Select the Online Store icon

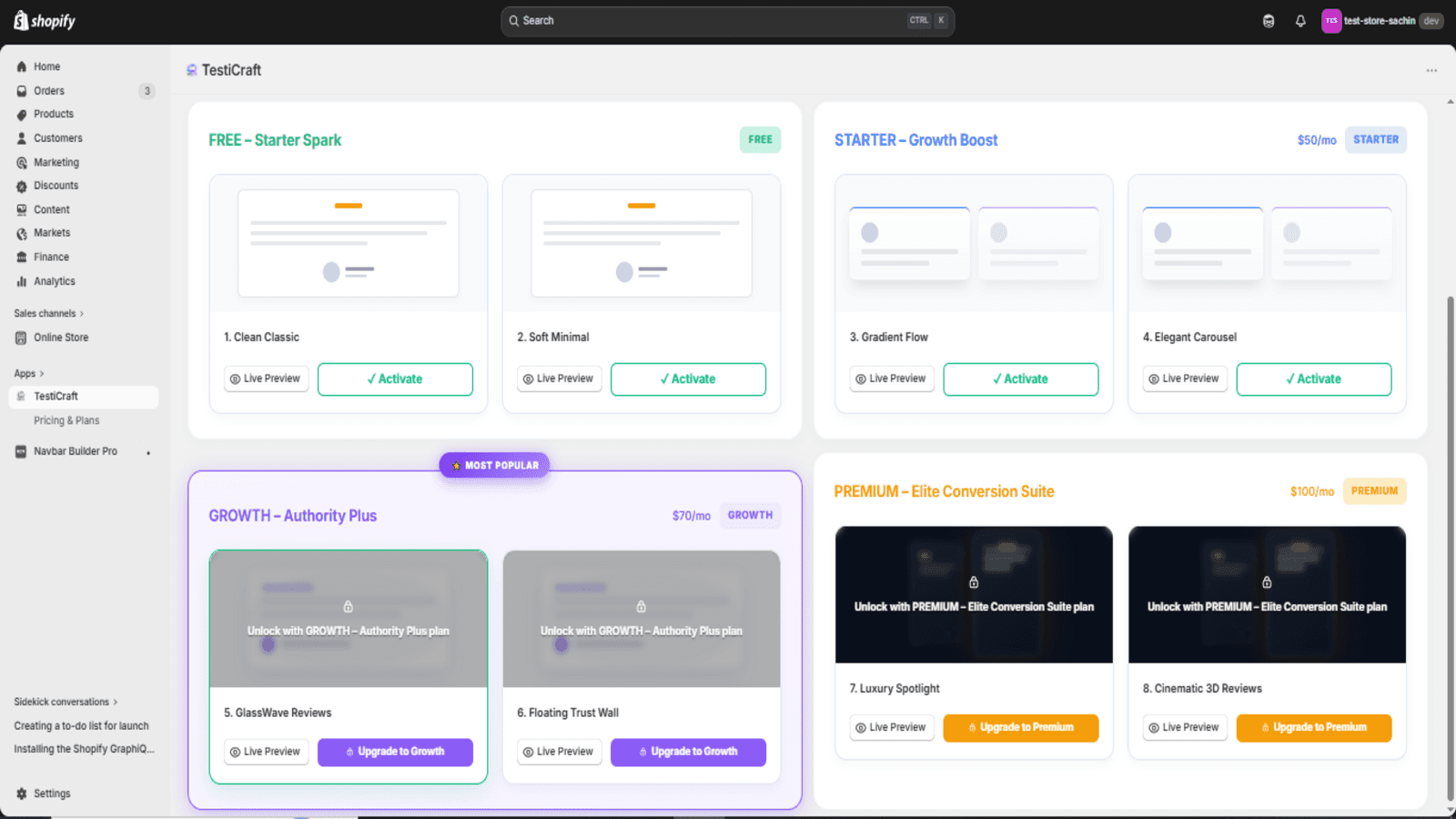(21, 338)
